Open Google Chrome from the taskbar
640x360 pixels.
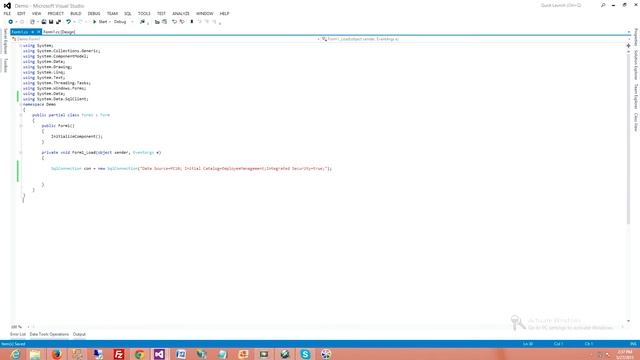[139, 354]
